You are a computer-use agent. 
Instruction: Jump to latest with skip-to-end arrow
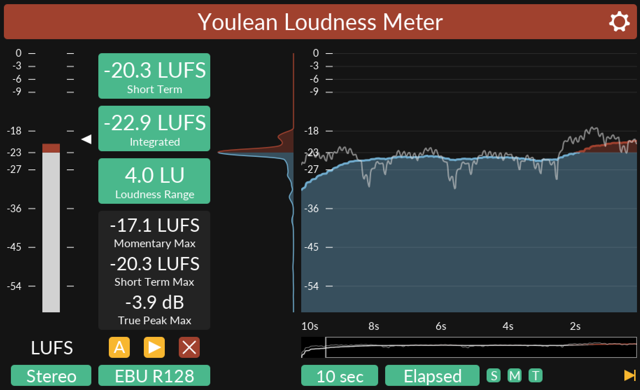pos(630,375)
